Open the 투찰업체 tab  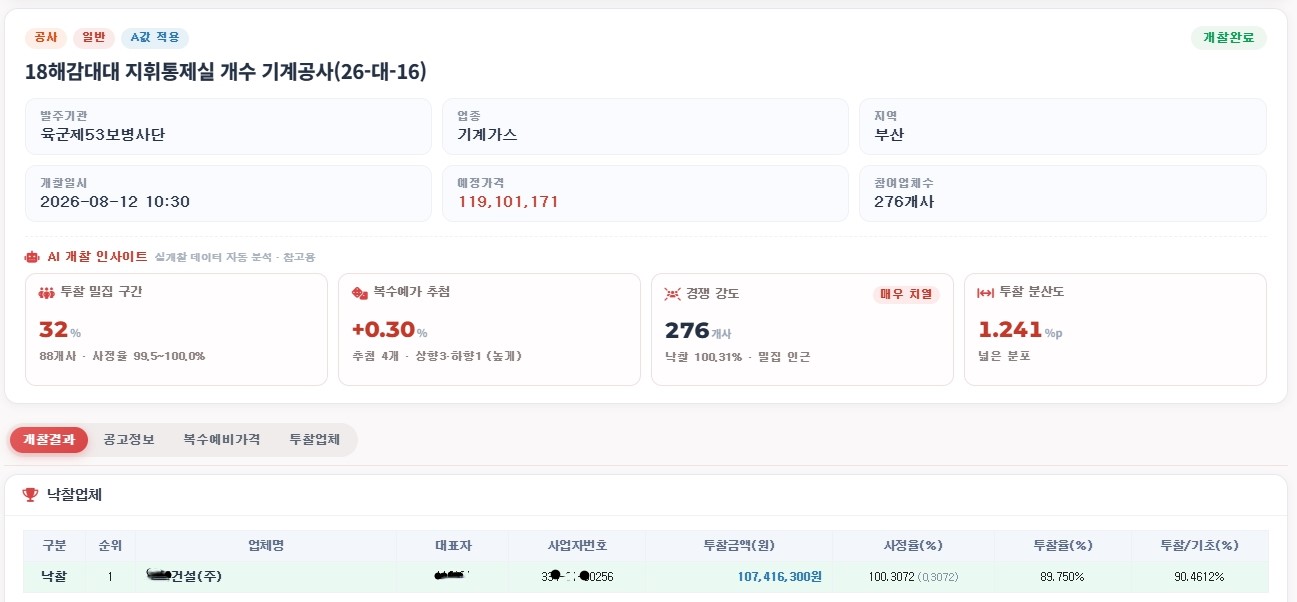[314, 440]
